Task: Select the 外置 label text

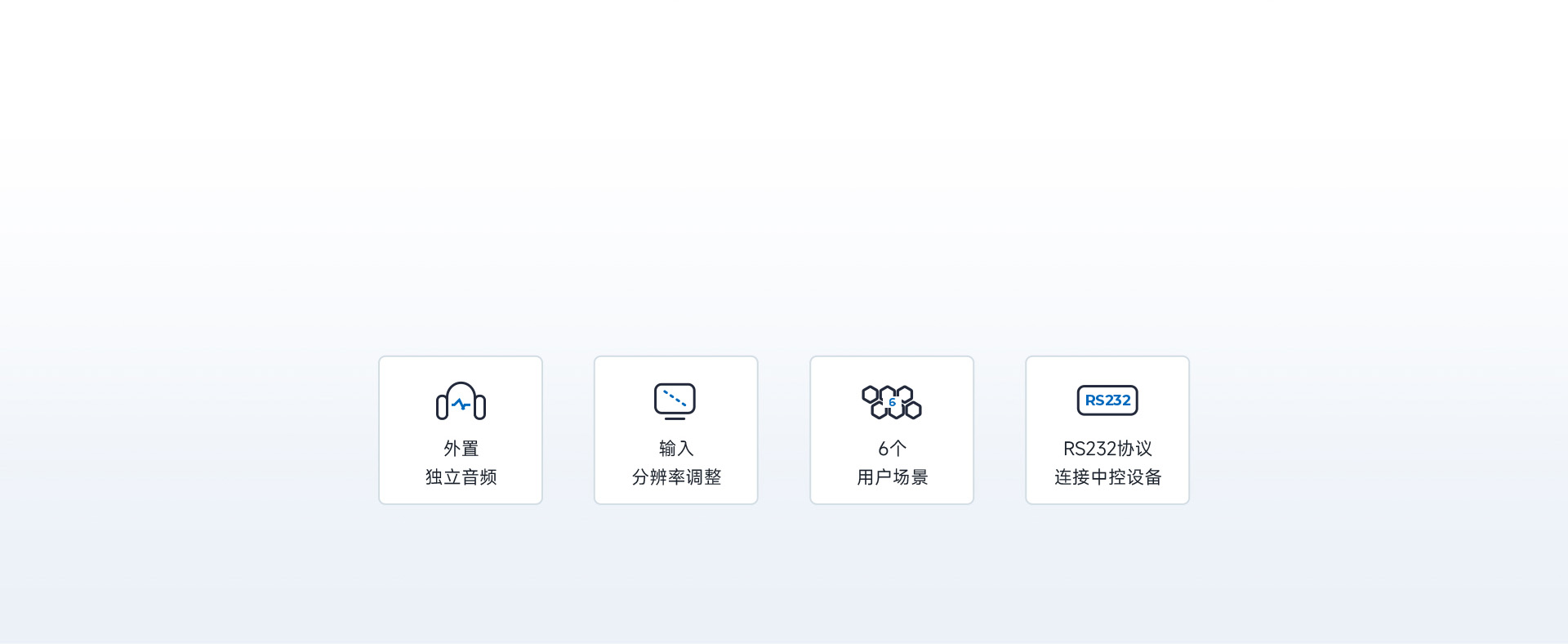Action: tap(461, 449)
